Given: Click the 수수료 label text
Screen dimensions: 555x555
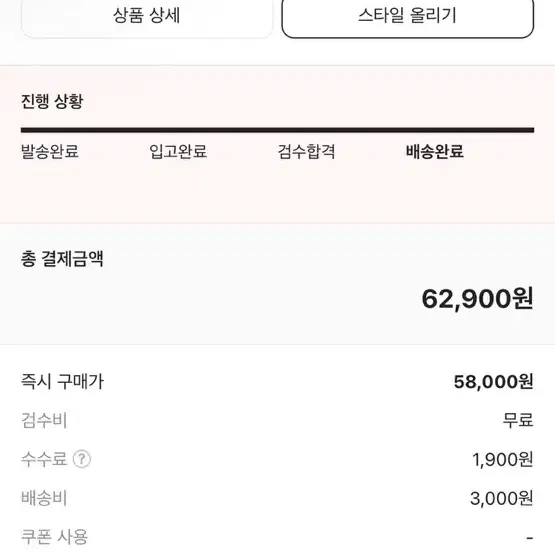Looking at the screenshot, I should tap(44, 459).
